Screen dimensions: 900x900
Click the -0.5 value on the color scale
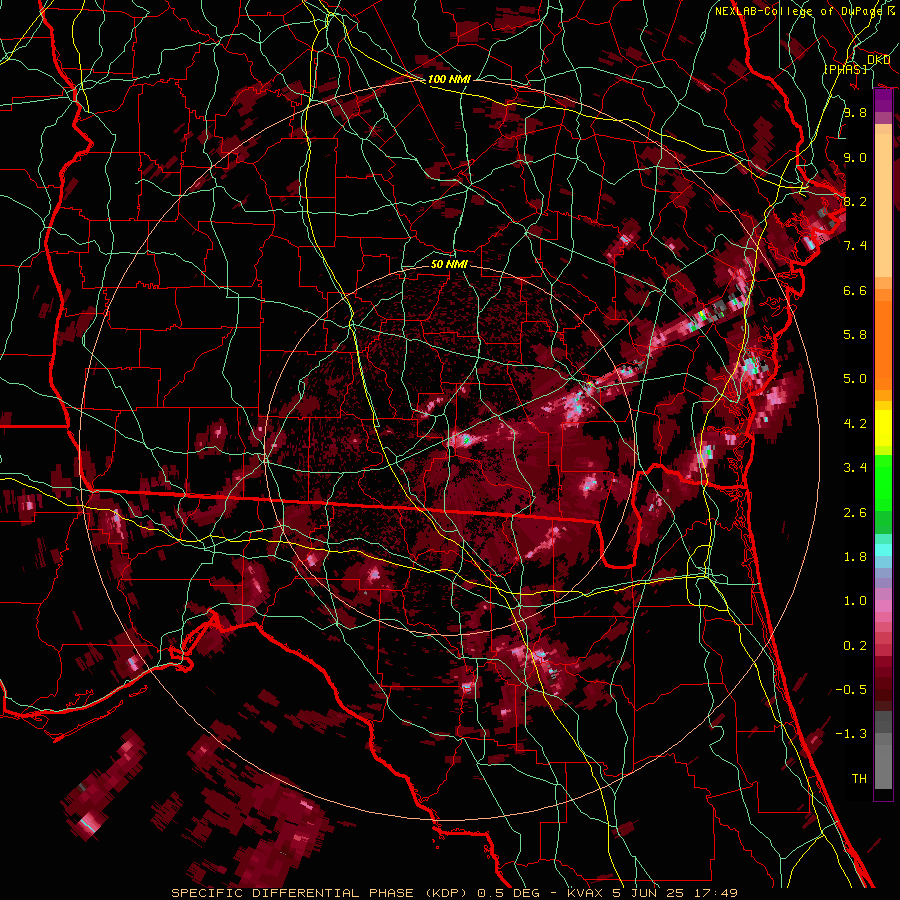(851, 690)
